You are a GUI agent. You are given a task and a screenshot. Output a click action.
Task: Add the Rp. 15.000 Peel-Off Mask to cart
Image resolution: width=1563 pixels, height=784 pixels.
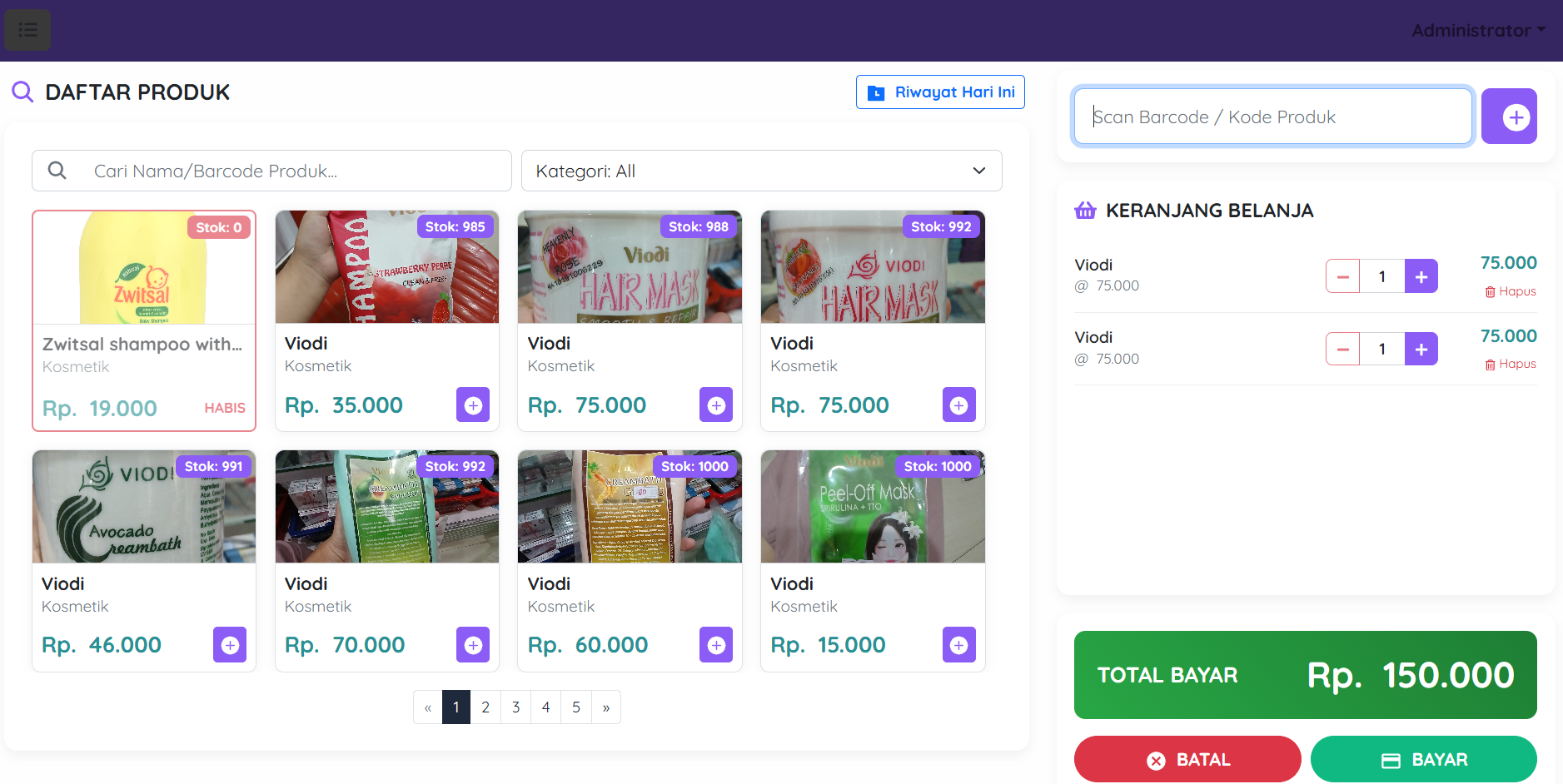pyautogui.click(x=958, y=645)
